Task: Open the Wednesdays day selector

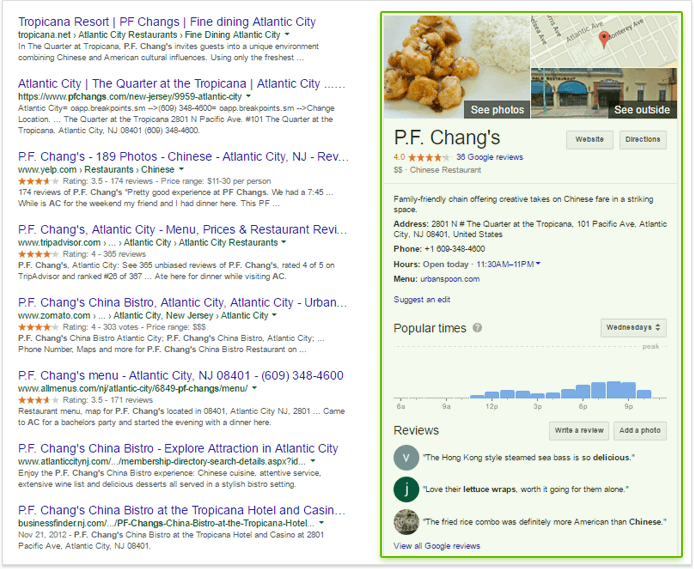Action: click(x=633, y=327)
